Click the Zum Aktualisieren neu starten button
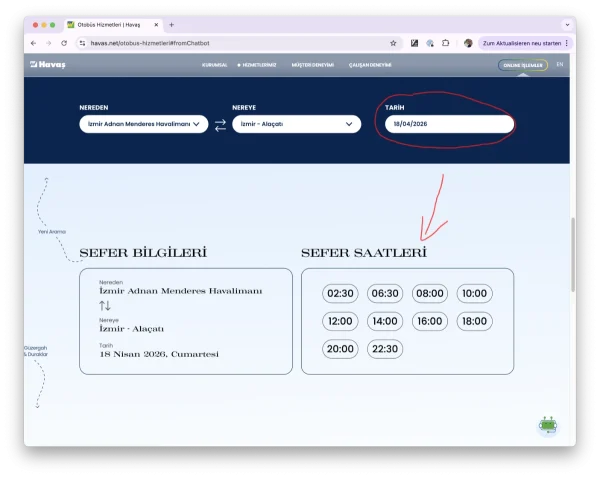The image size is (600, 478). pyautogui.click(x=522, y=43)
